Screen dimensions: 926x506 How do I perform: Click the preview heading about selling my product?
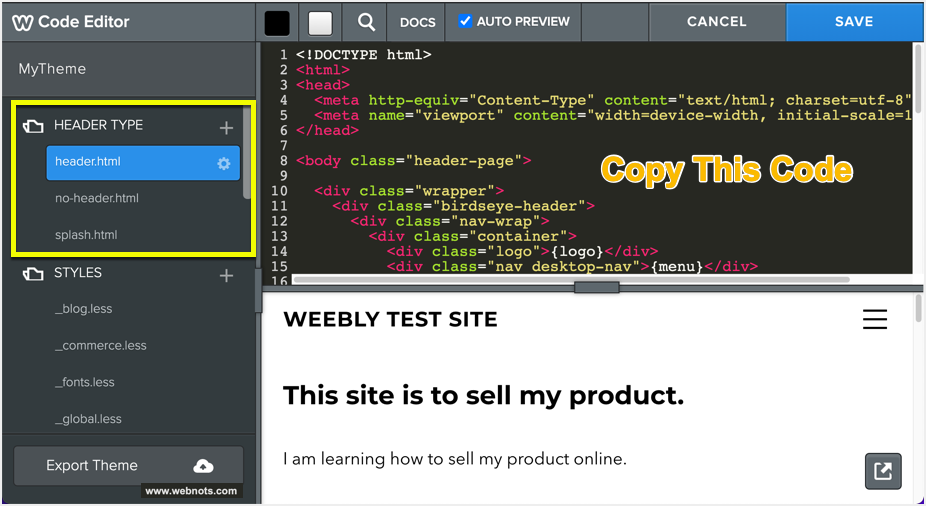483,396
